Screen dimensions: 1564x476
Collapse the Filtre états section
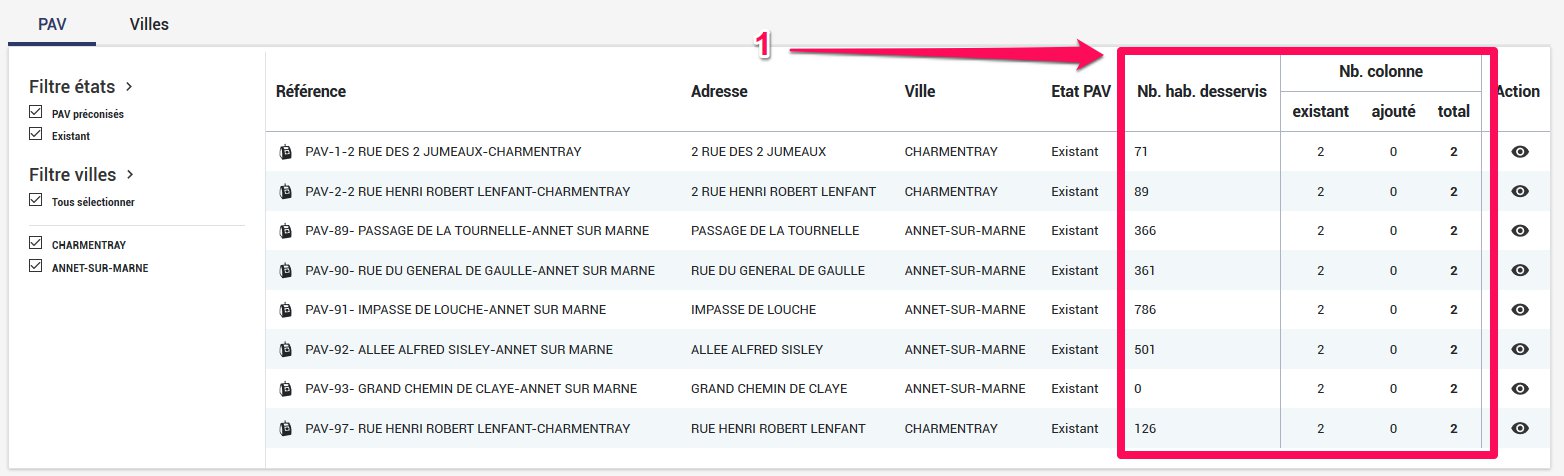pyautogui.click(x=129, y=87)
